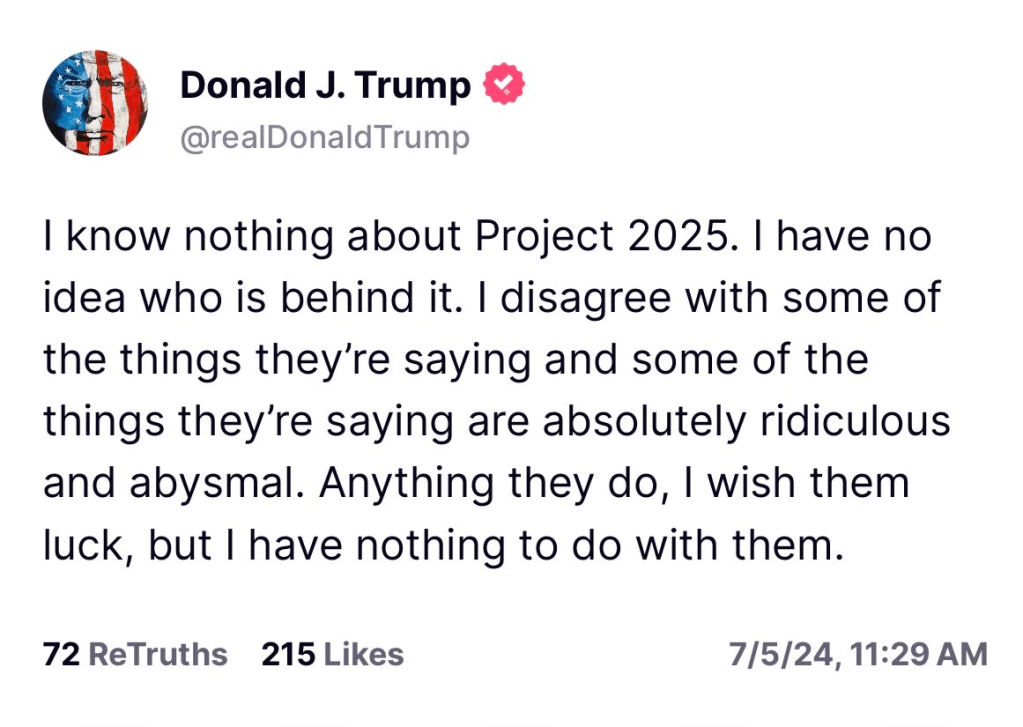The width and height of the screenshot is (1023, 727).
Task: Open the ReTruths list
Action: 159,655
